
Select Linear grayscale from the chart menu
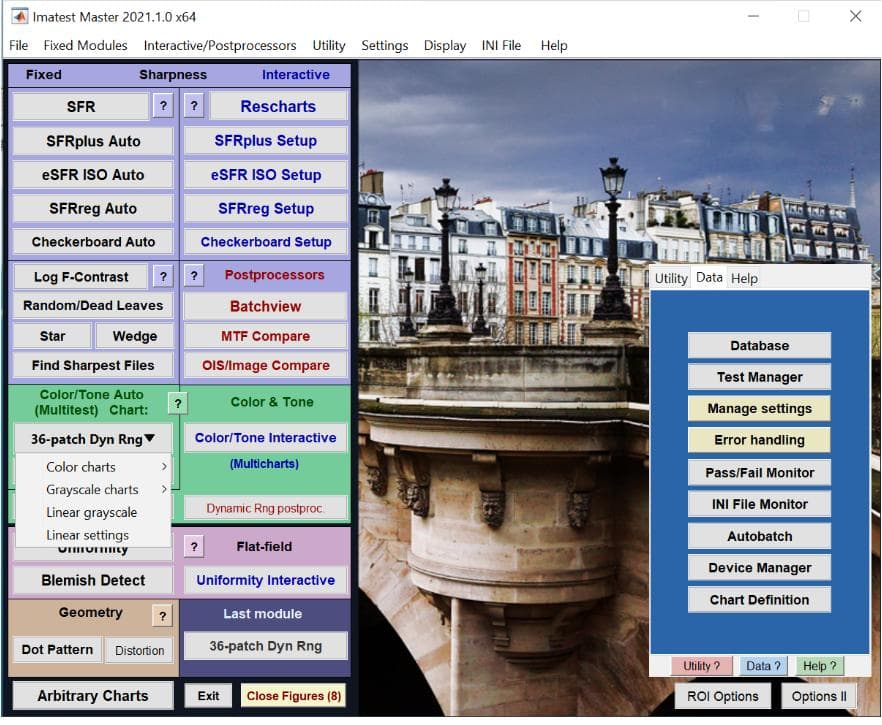click(x=93, y=512)
